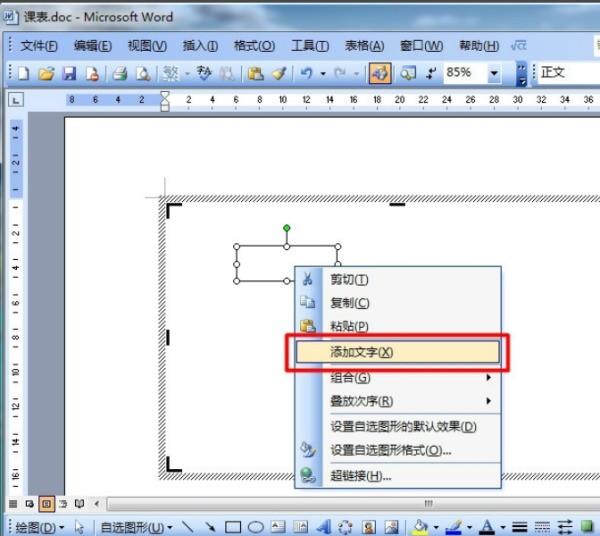The image size is (600, 536).
Task: Click the permission document icon
Action: [93, 73]
